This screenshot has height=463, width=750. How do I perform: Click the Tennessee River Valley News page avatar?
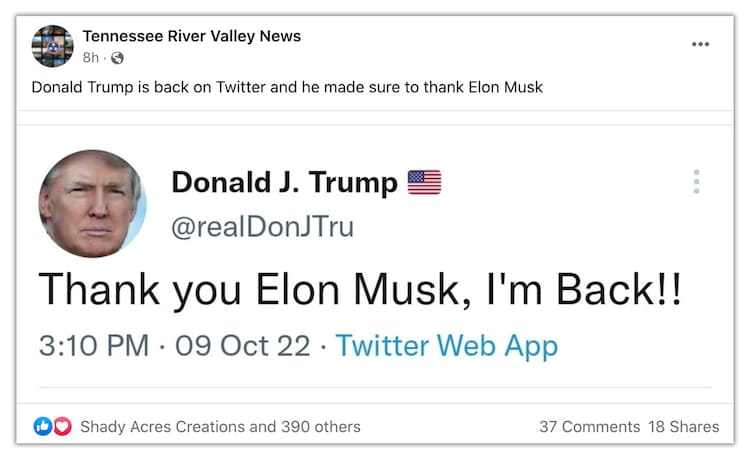click(x=52, y=46)
